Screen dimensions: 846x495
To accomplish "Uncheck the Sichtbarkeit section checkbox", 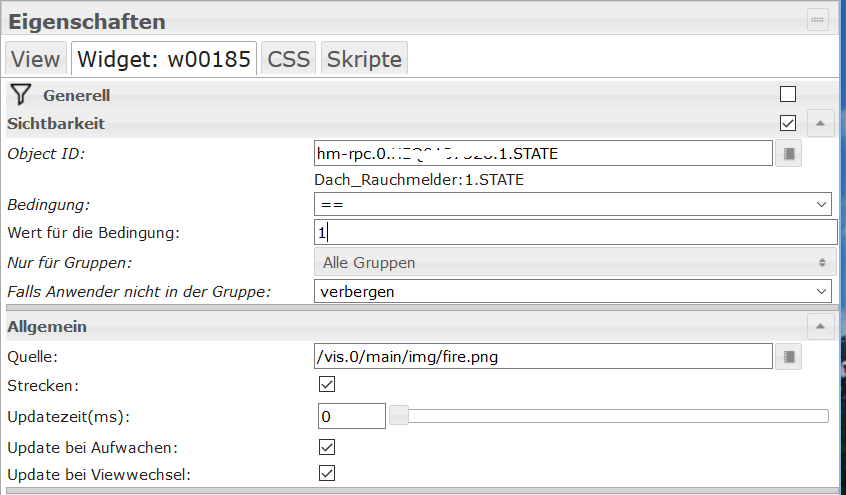I will pyautogui.click(x=788, y=124).
